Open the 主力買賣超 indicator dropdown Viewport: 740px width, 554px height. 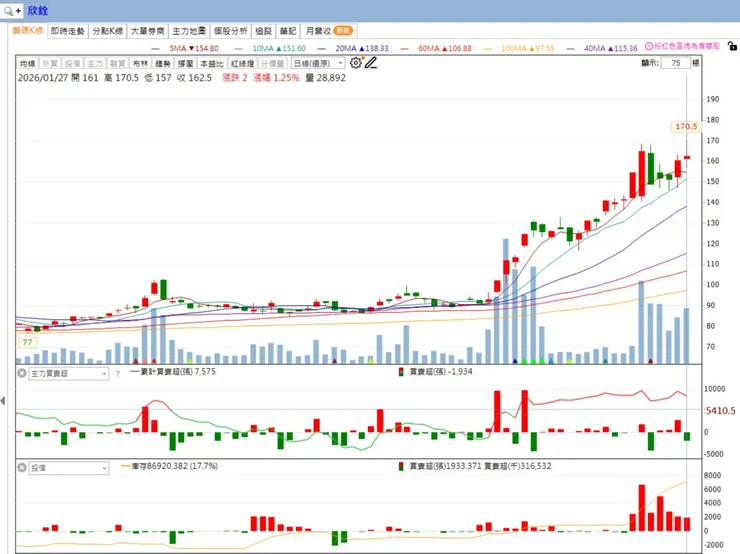click(69, 374)
